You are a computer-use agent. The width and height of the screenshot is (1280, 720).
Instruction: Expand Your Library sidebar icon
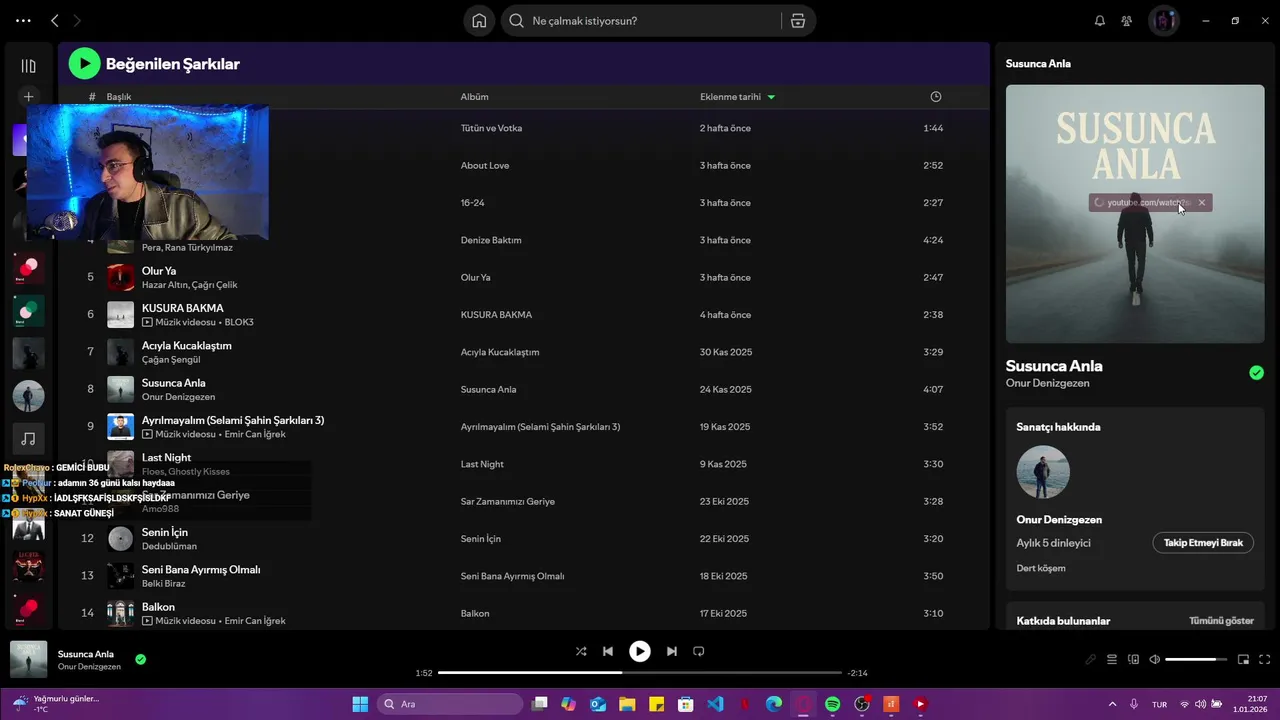[x=28, y=66]
